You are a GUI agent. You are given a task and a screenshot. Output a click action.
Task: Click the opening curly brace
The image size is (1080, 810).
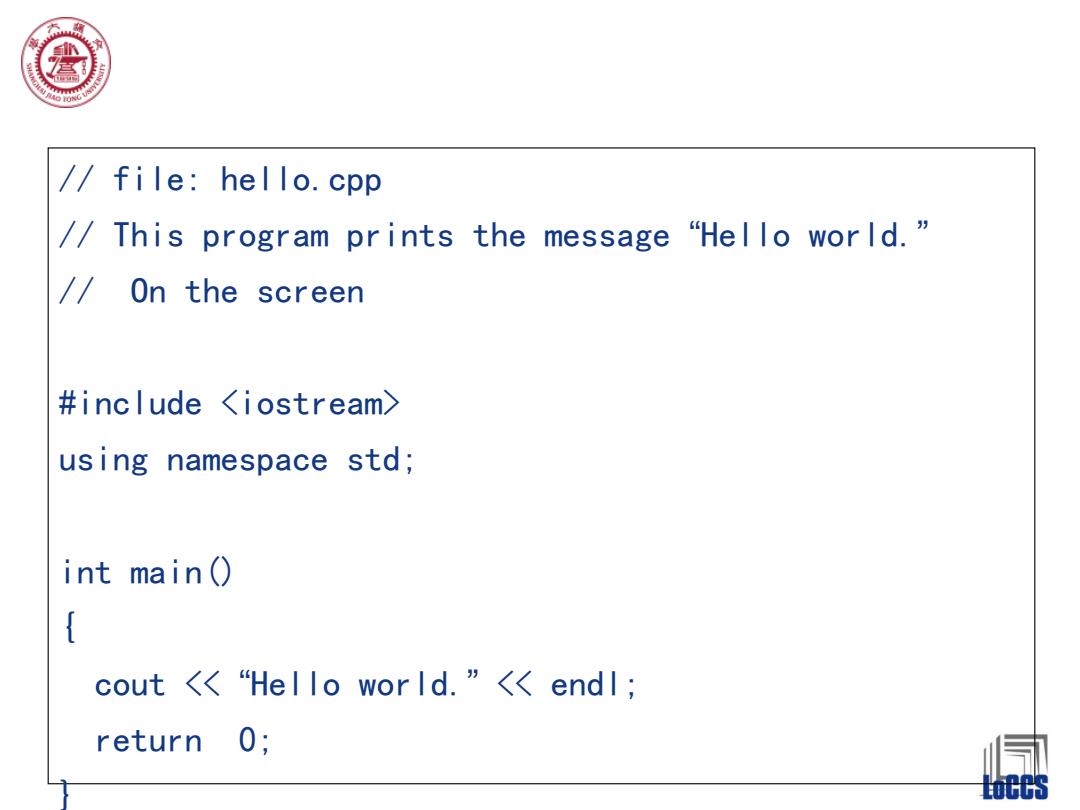coord(70,627)
